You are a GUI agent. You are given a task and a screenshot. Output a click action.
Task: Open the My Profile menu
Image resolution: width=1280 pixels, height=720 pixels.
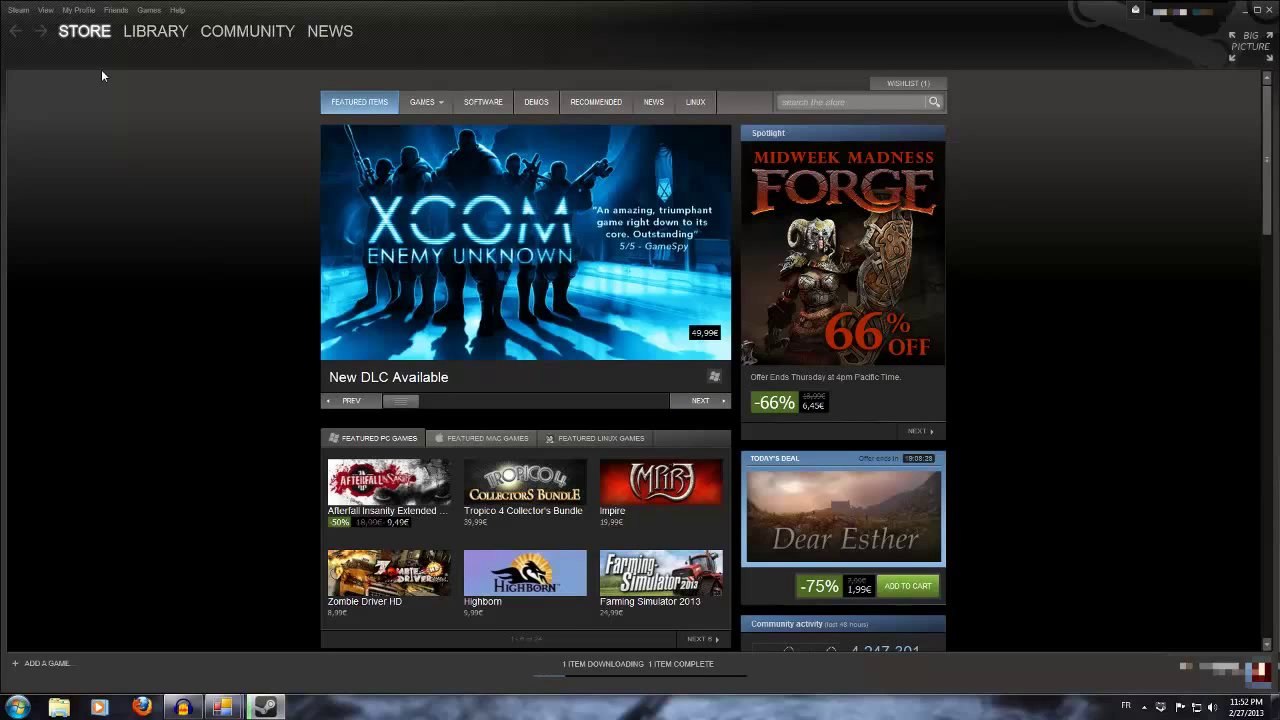(79, 10)
